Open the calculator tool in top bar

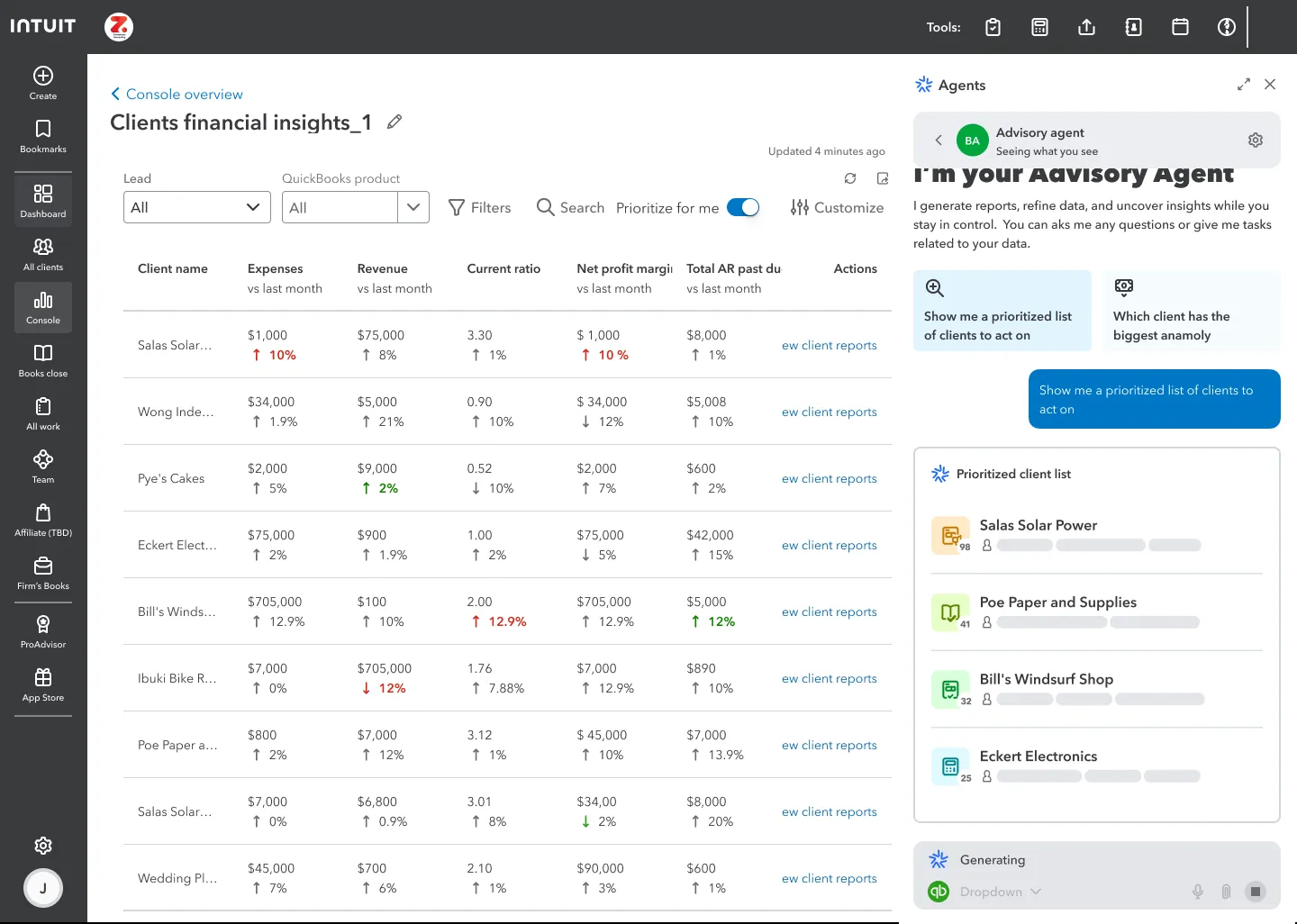coord(1039,27)
